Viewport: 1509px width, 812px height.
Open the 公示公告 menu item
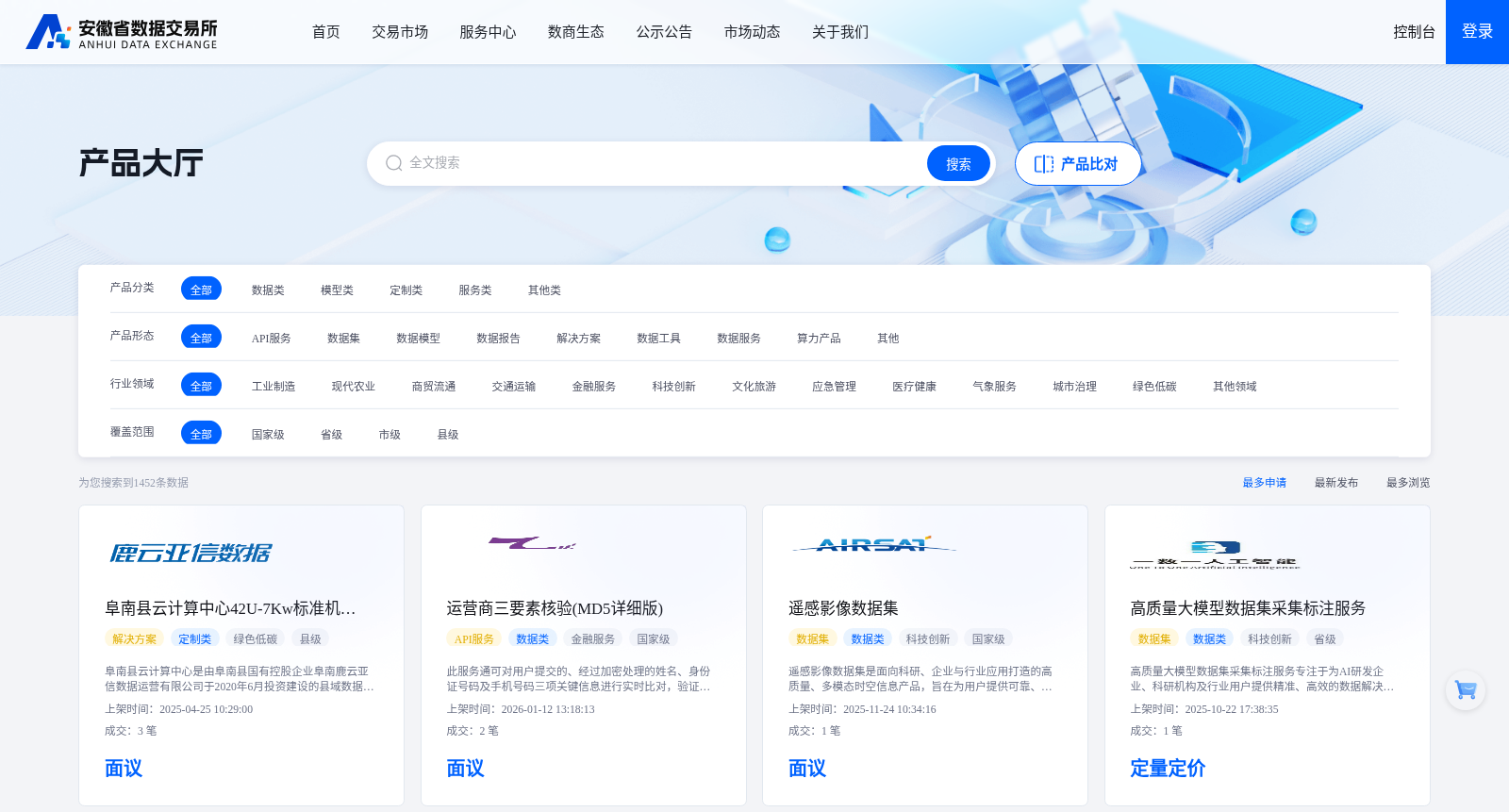point(664,32)
